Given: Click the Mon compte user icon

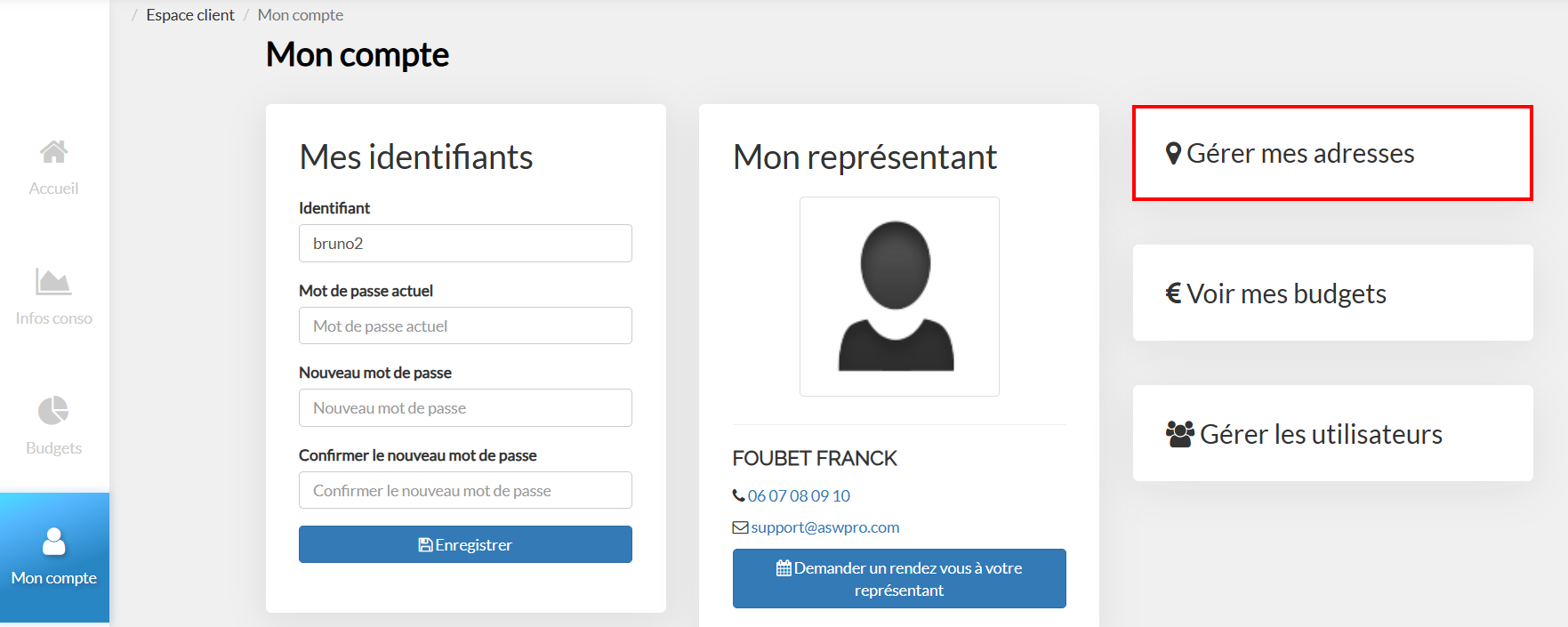Looking at the screenshot, I should tap(54, 541).
